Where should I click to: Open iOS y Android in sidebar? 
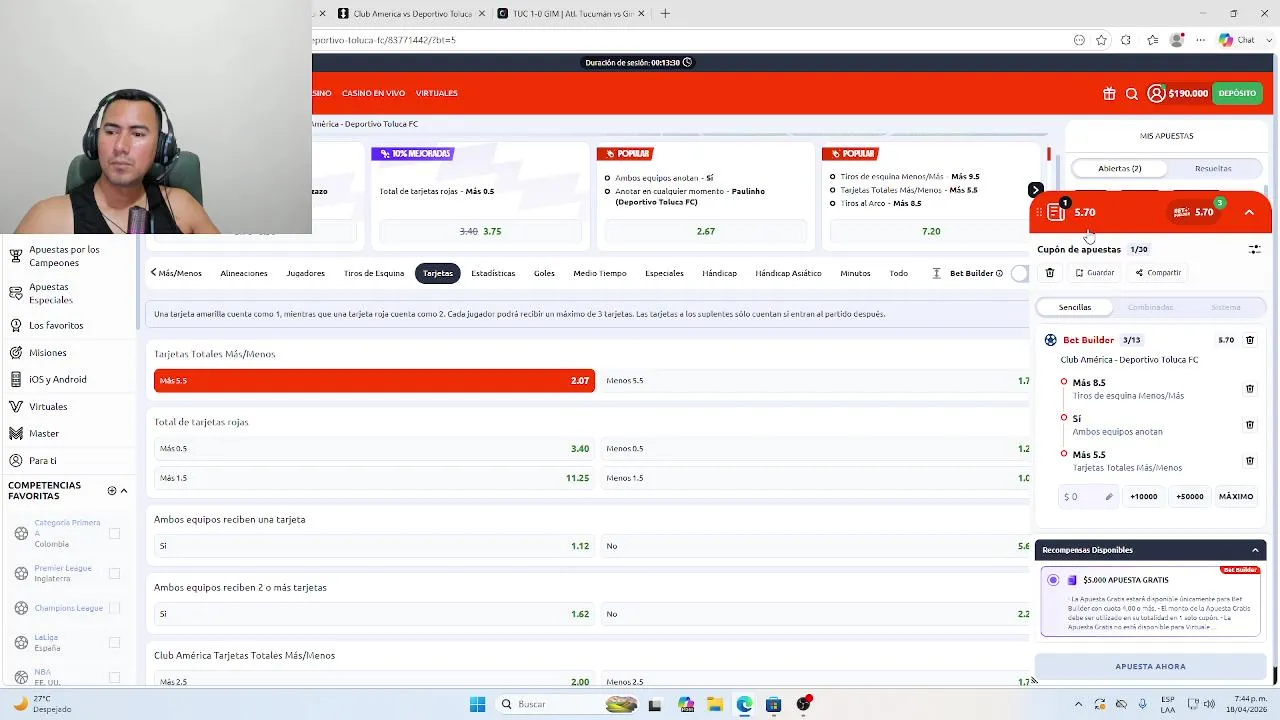click(58, 379)
